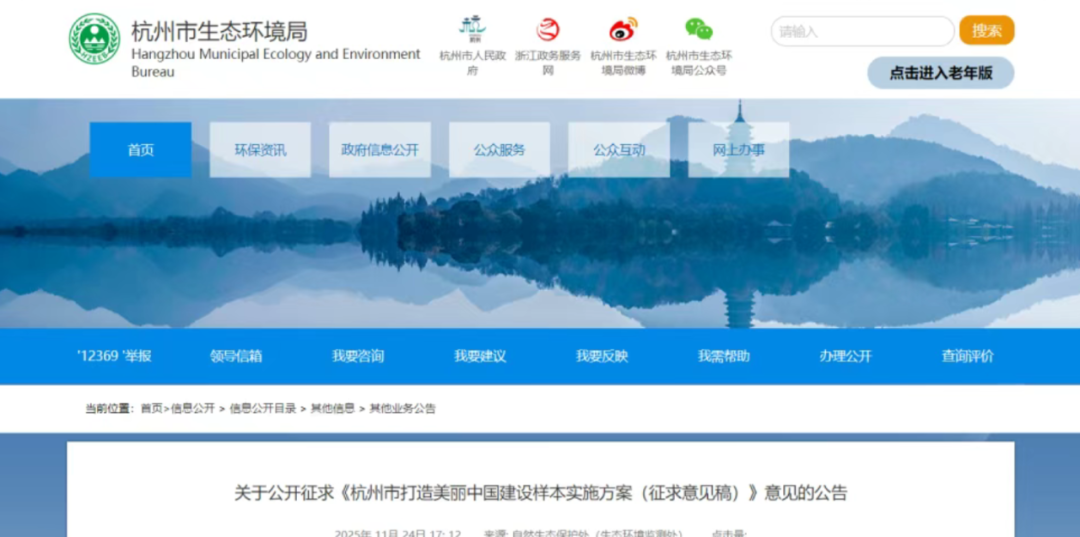Click the Hangzhou Ecology Bureau logo emblem
The width and height of the screenshot is (1080, 537).
tap(94, 39)
